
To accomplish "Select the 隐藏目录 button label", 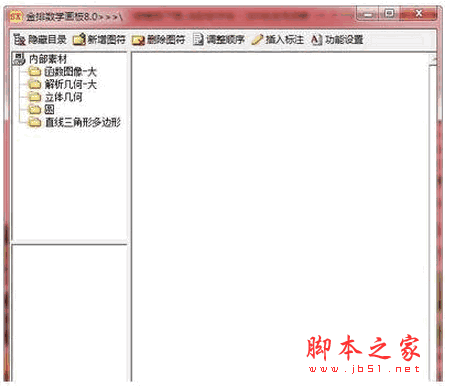I will (x=47, y=40).
